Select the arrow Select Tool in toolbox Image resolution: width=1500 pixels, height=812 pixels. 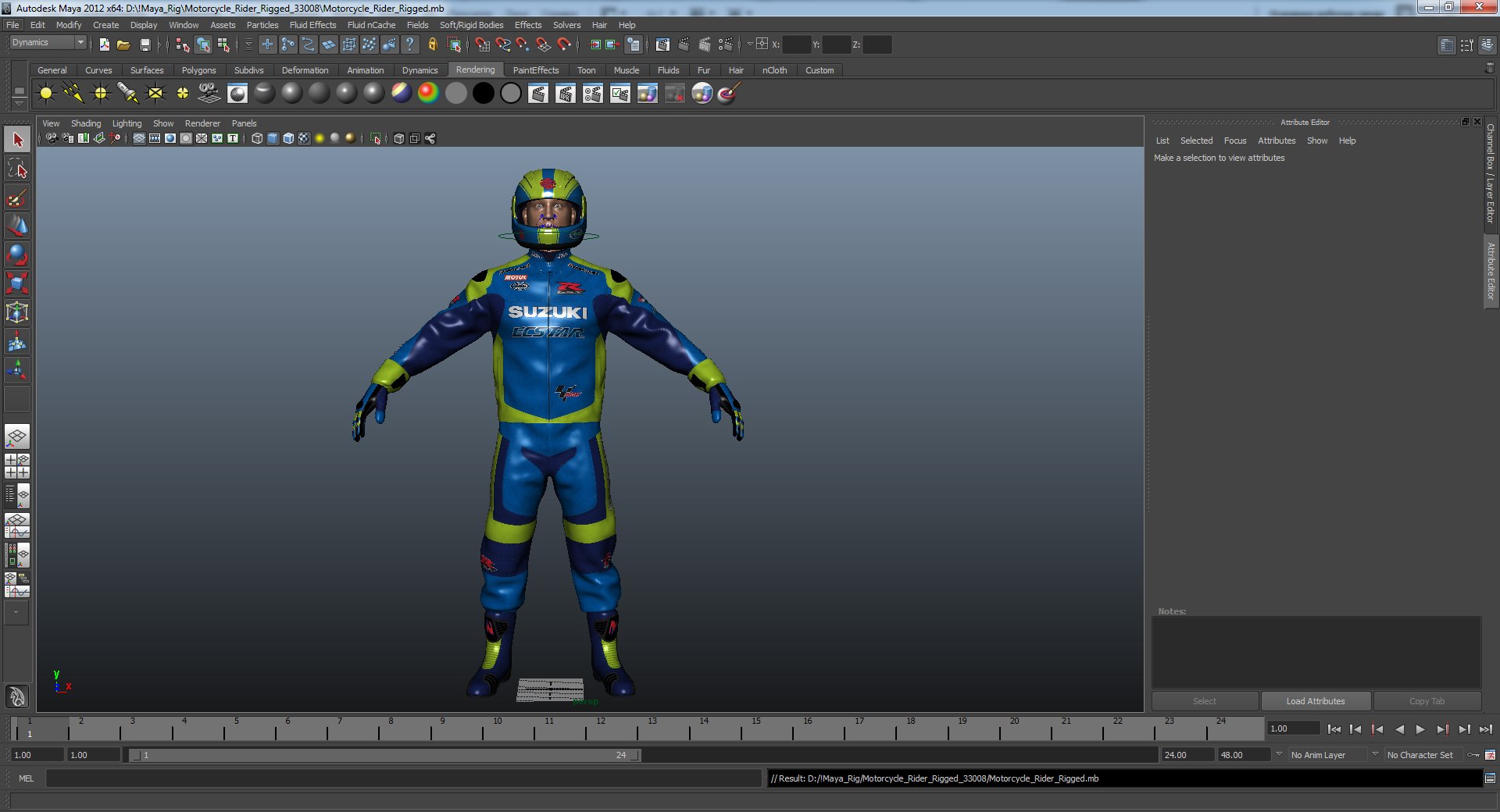17,141
